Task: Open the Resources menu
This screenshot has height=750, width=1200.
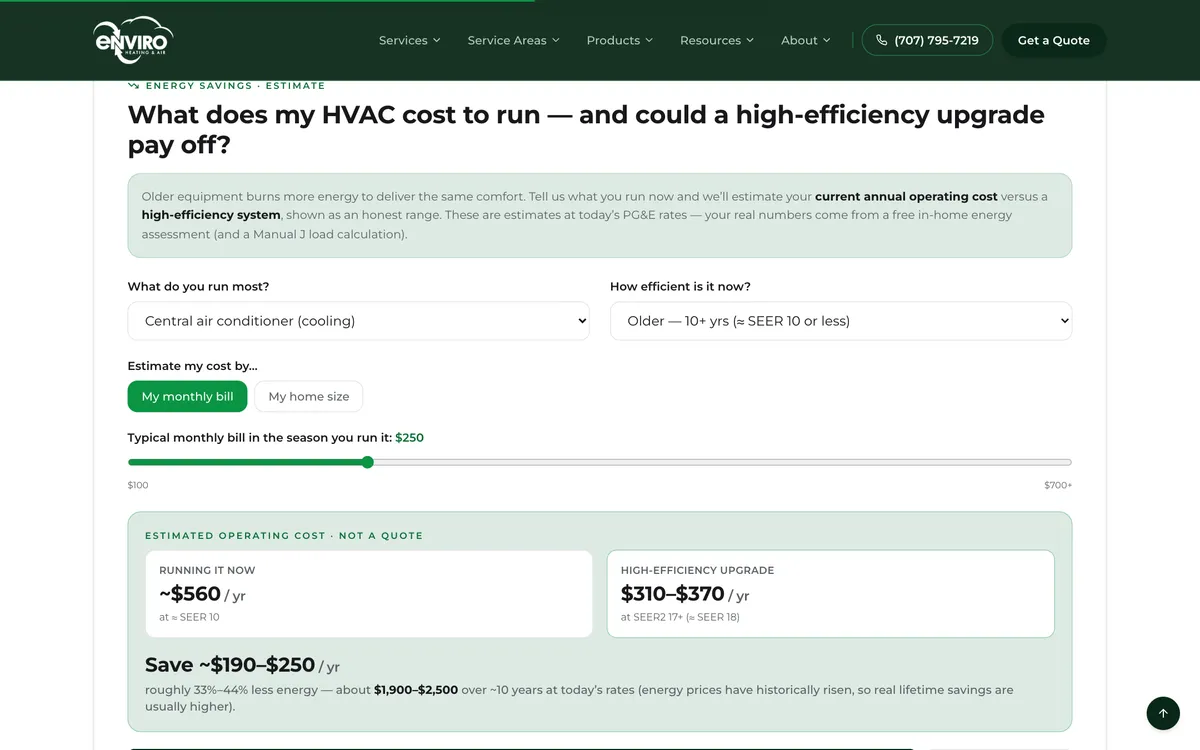Action: pyautogui.click(x=717, y=40)
